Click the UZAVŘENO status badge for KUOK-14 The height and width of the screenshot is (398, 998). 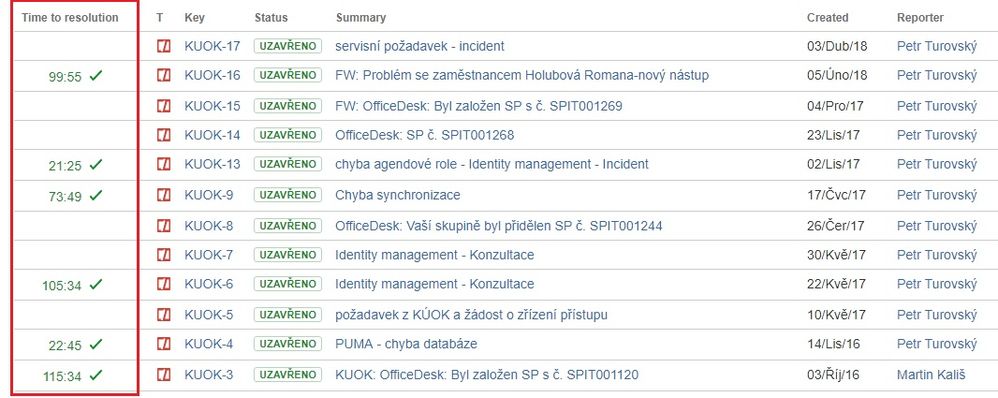(288, 135)
